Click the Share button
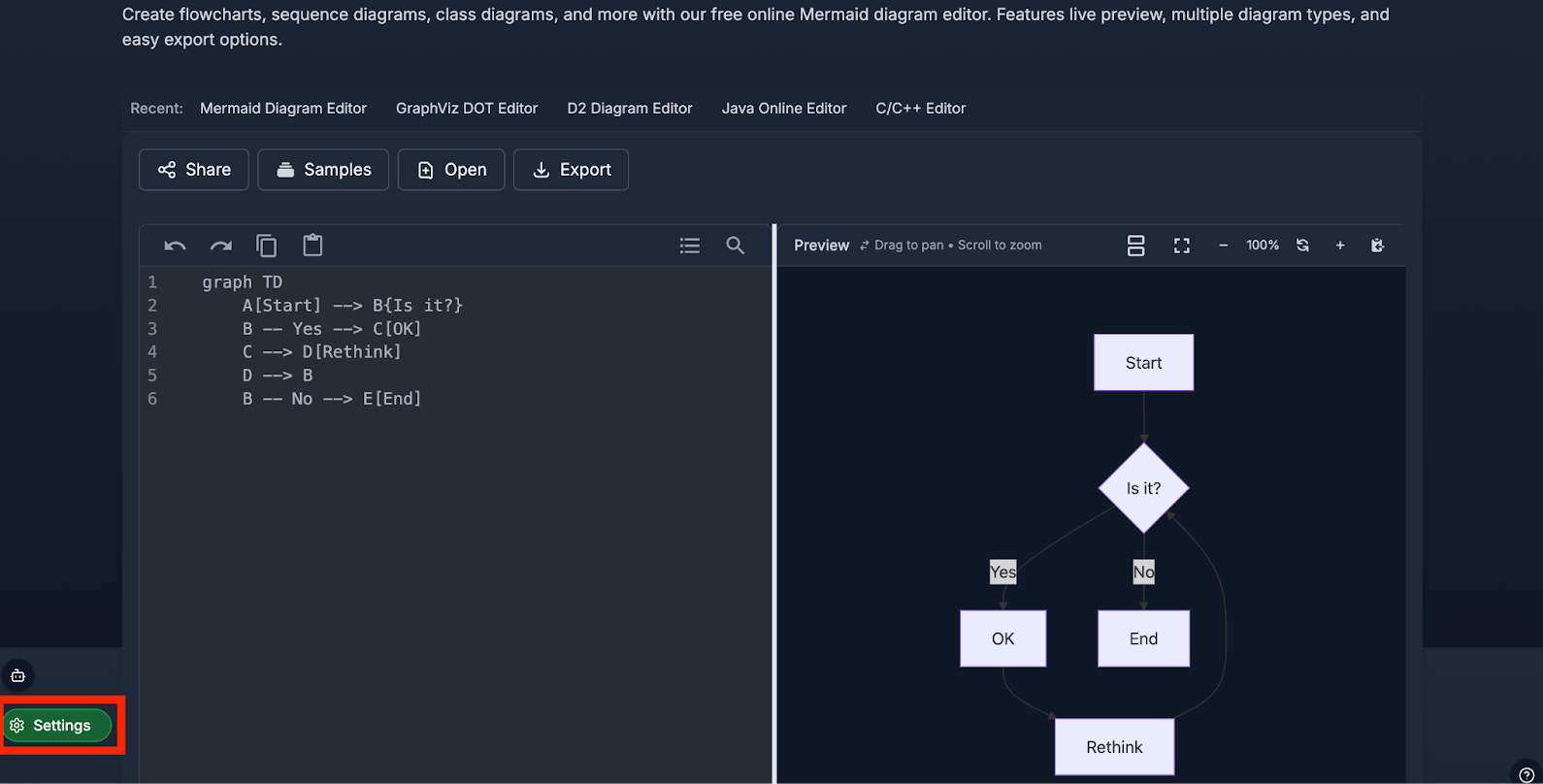Screen dimensions: 1543x784 (194, 170)
